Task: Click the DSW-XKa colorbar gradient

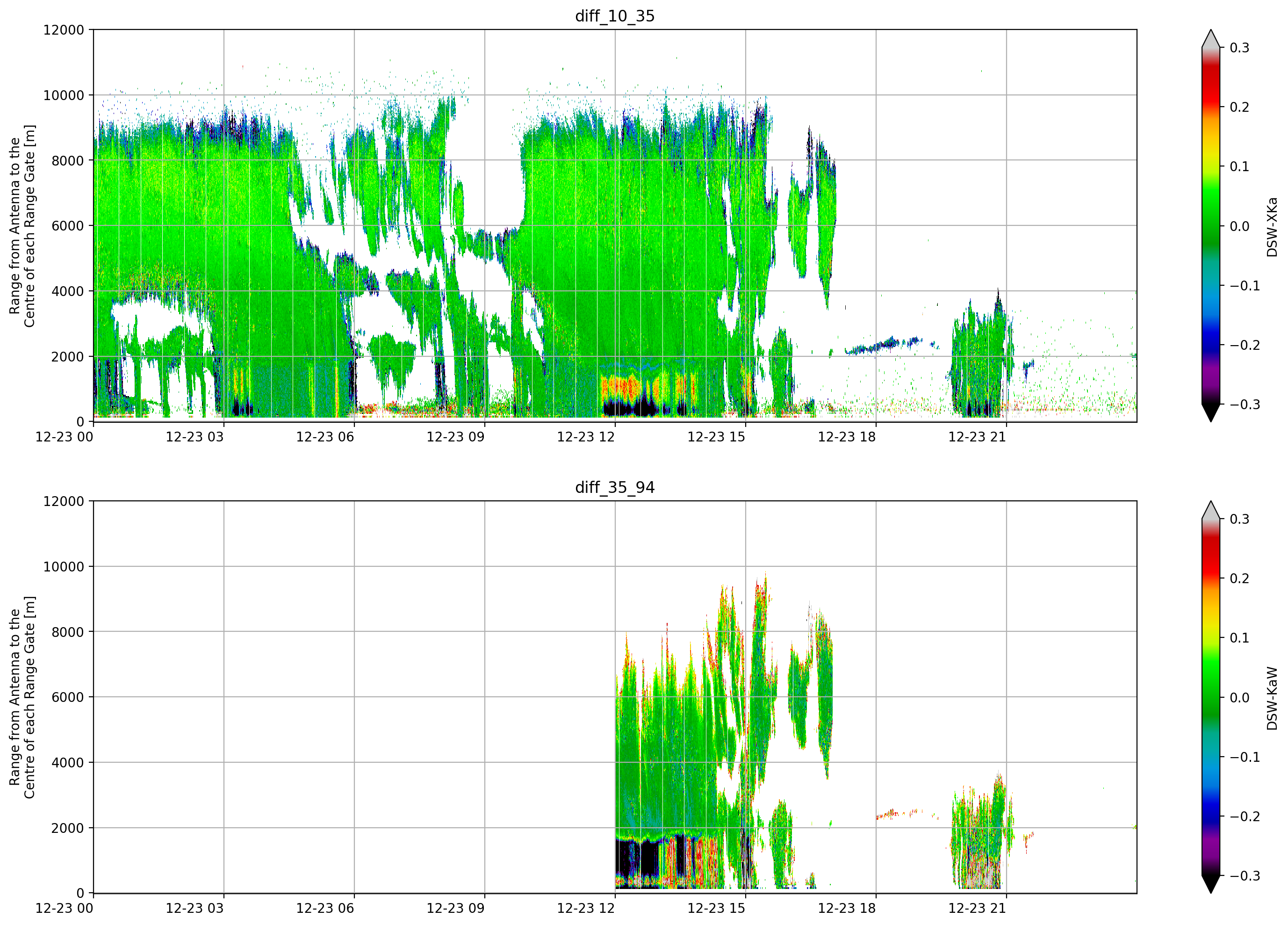Action: (x=1211, y=225)
